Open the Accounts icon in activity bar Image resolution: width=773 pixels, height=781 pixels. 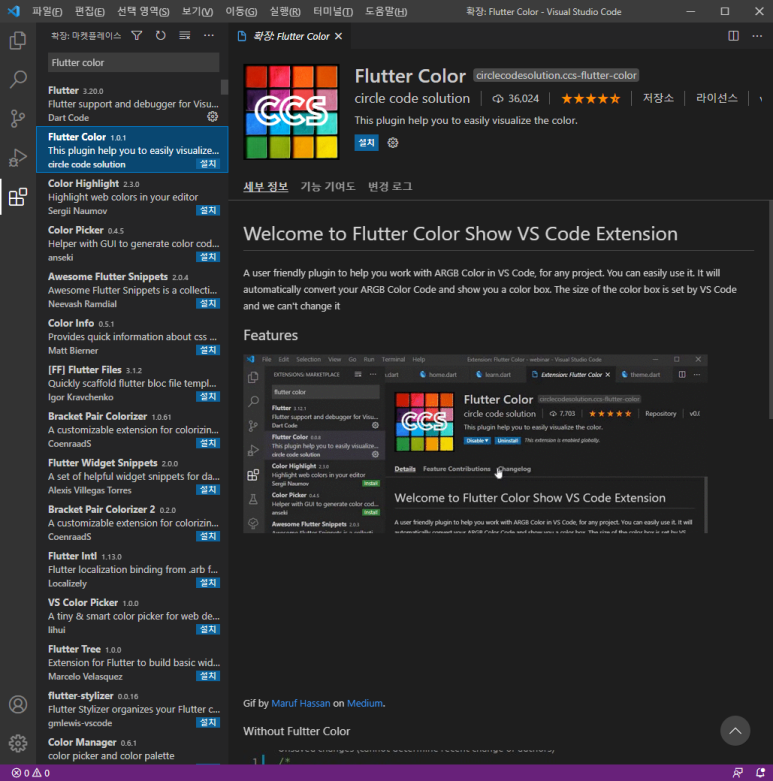coord(18,704)
